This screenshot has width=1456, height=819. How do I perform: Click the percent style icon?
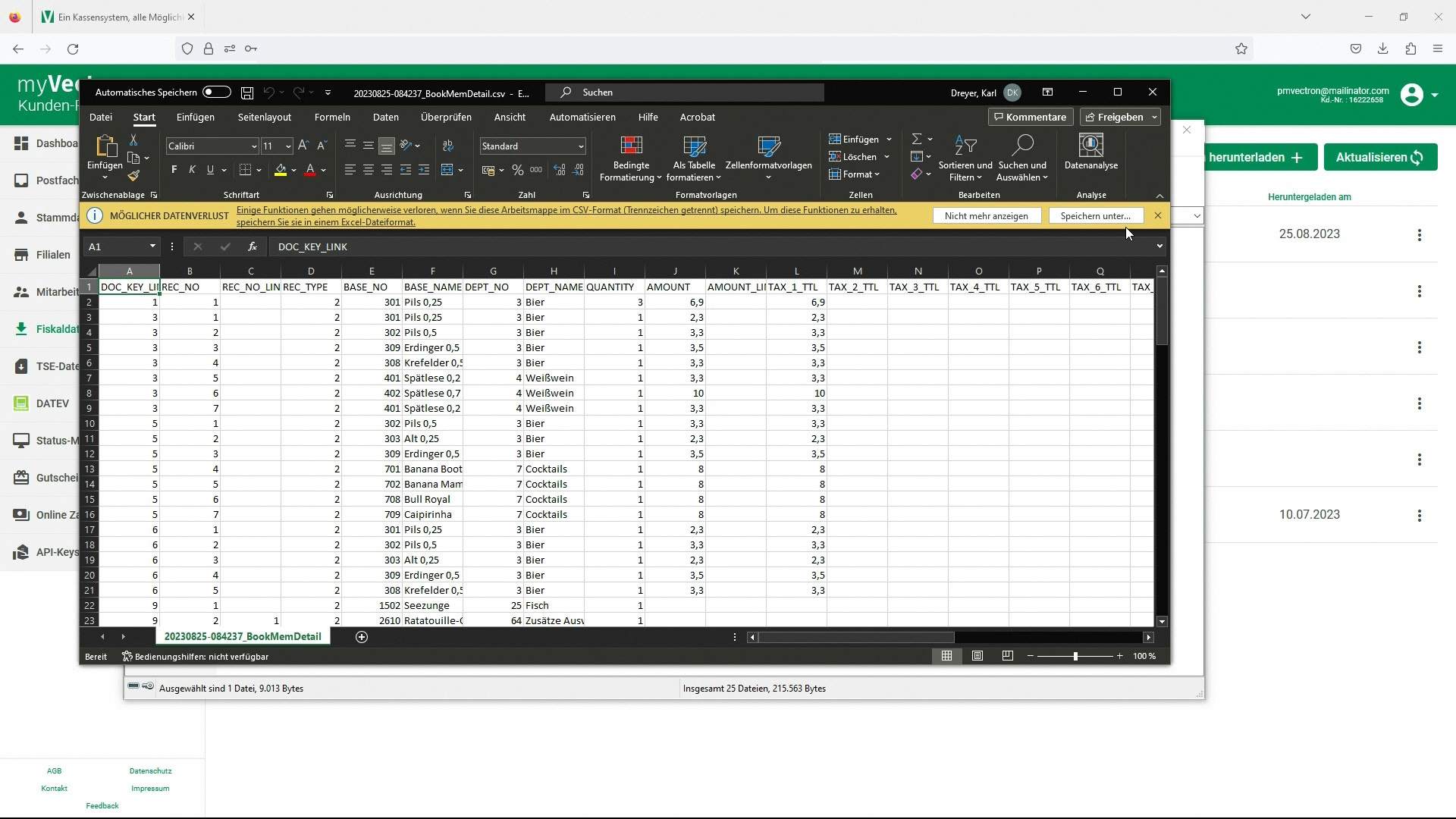point(518,170)
